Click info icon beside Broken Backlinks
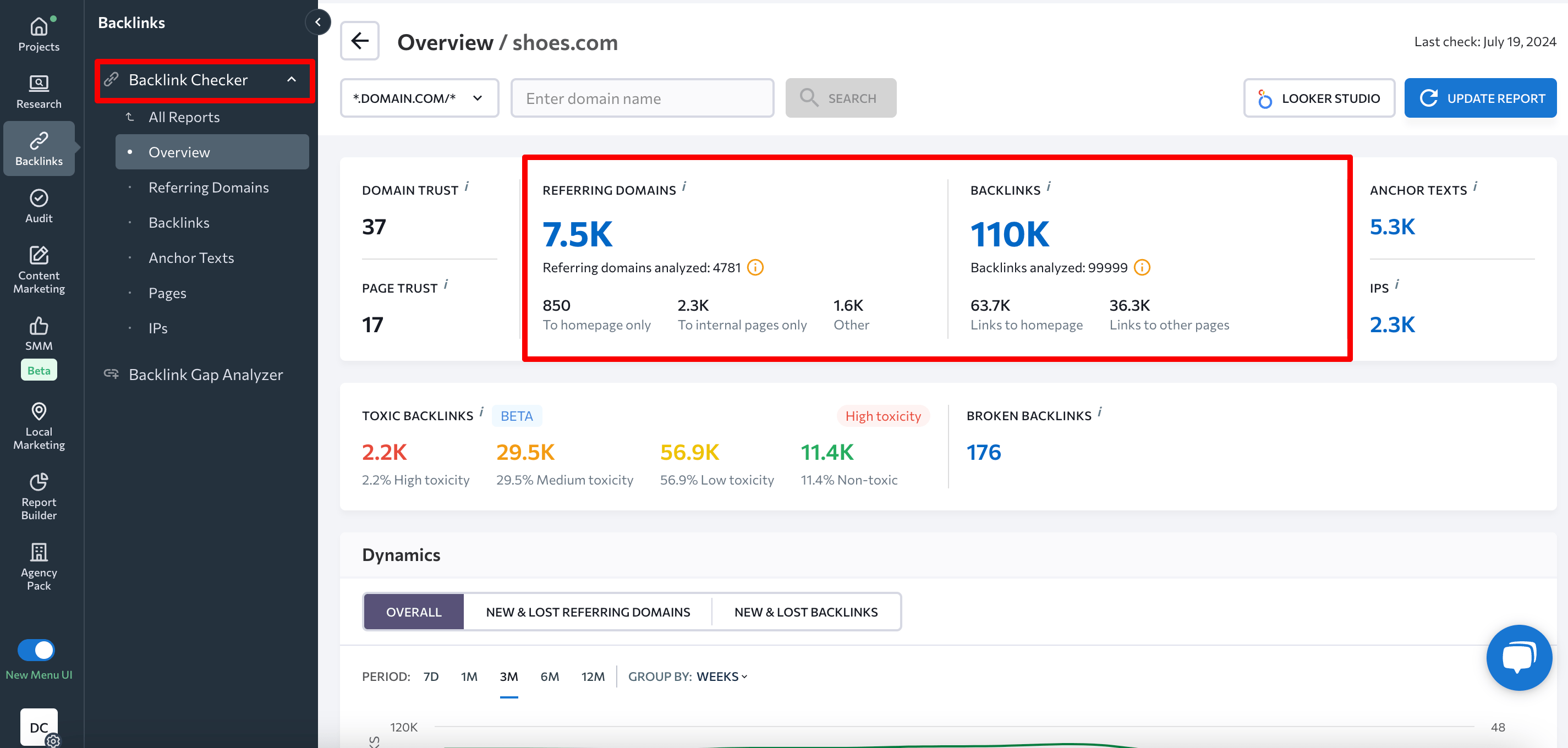The width and height of the screenshot is (1568, 748). [1100, 412]
